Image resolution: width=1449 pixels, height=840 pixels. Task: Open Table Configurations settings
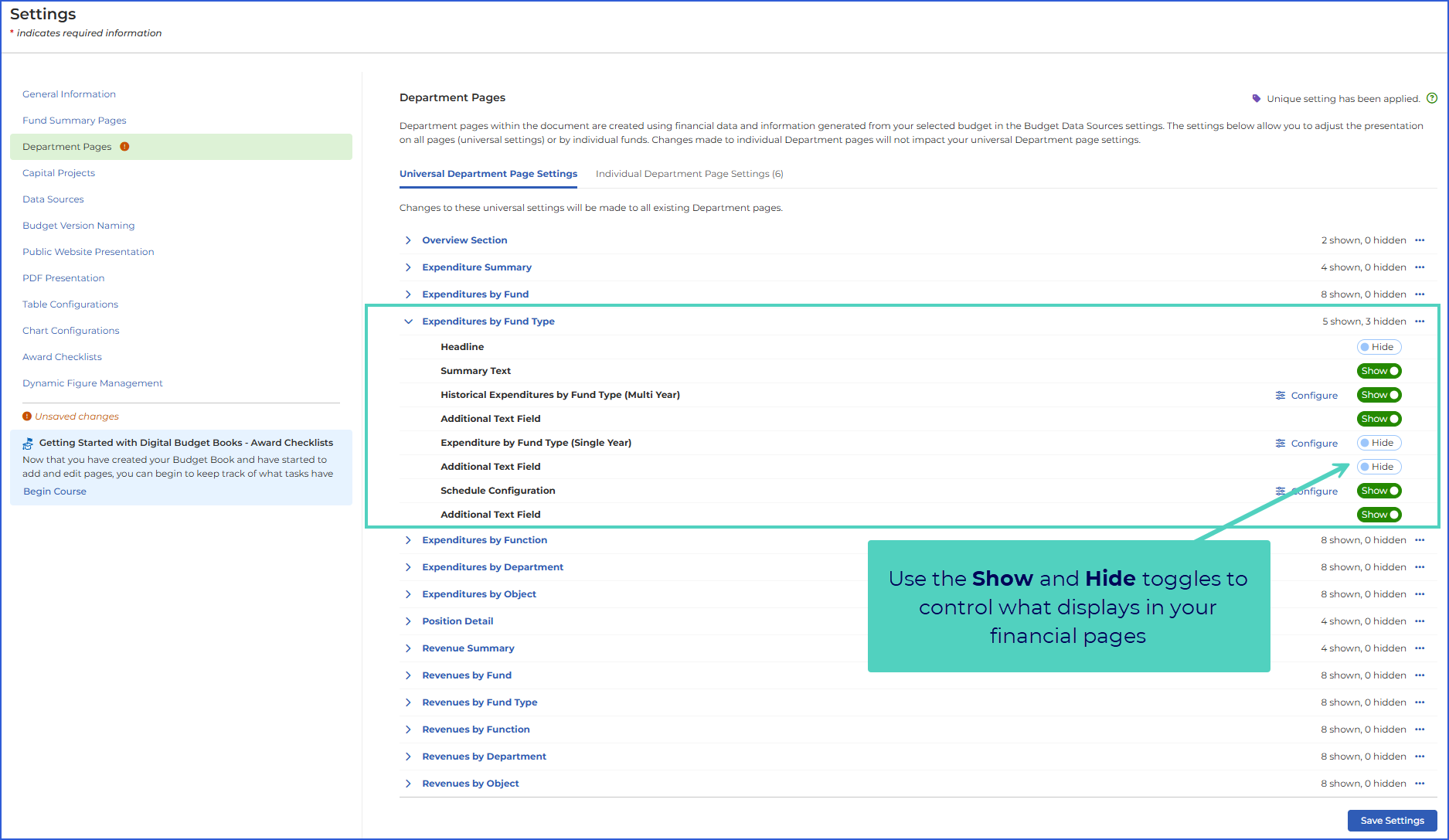(70, 304)
